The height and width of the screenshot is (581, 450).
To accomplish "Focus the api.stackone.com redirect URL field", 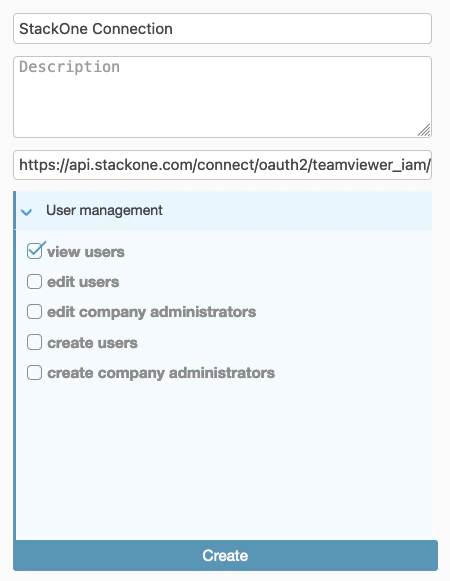I will tap(222, 165).
